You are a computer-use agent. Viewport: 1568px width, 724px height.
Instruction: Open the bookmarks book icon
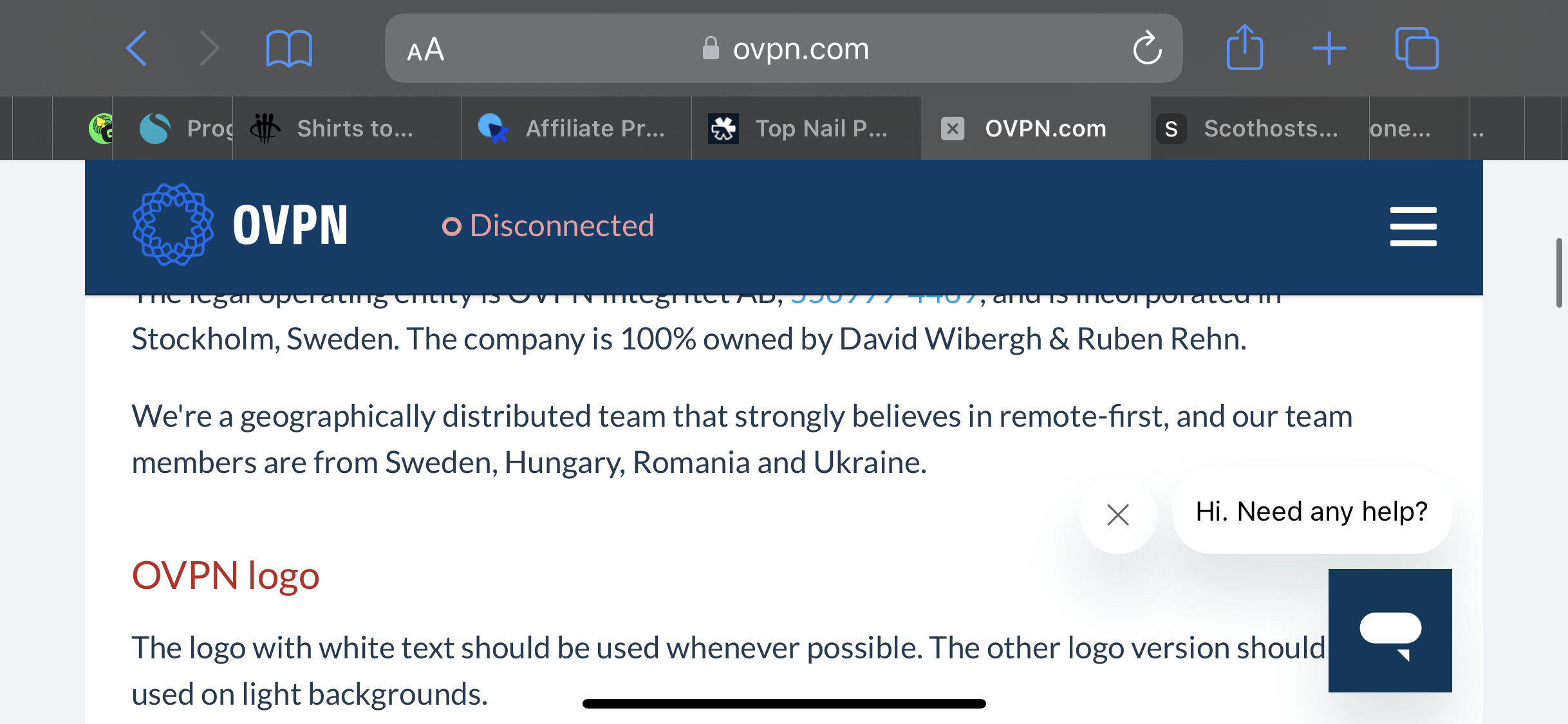pyautogui.click(x=289, y=49)
